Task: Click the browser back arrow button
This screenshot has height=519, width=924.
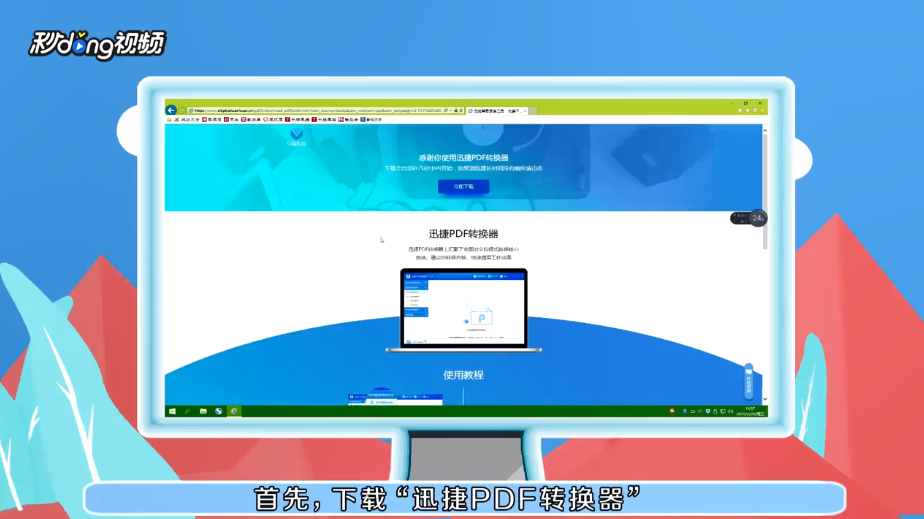Action: (x=171, y=110)
